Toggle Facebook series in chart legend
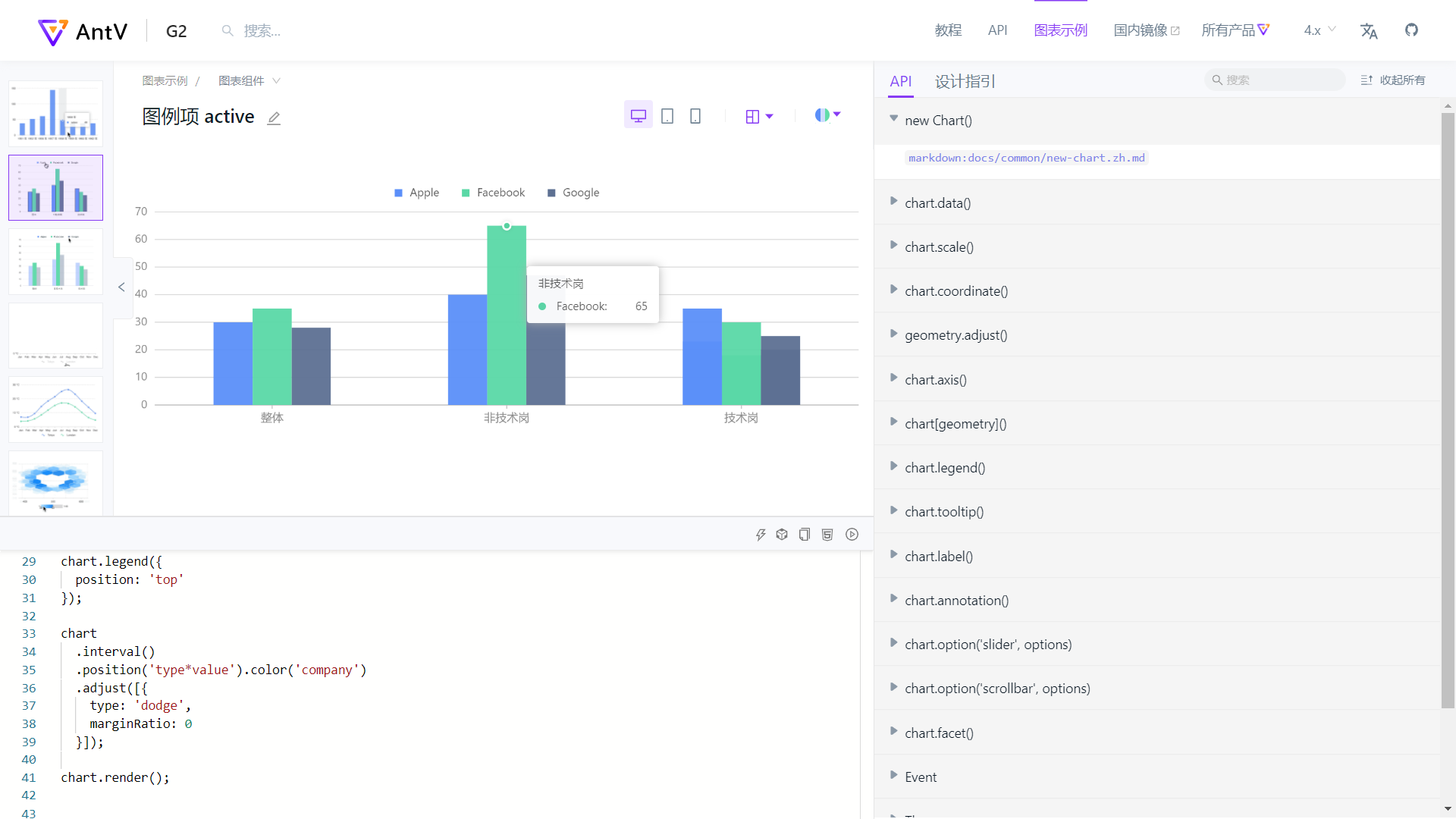This screenshot has height=819, width=1456. click(494, 193)
